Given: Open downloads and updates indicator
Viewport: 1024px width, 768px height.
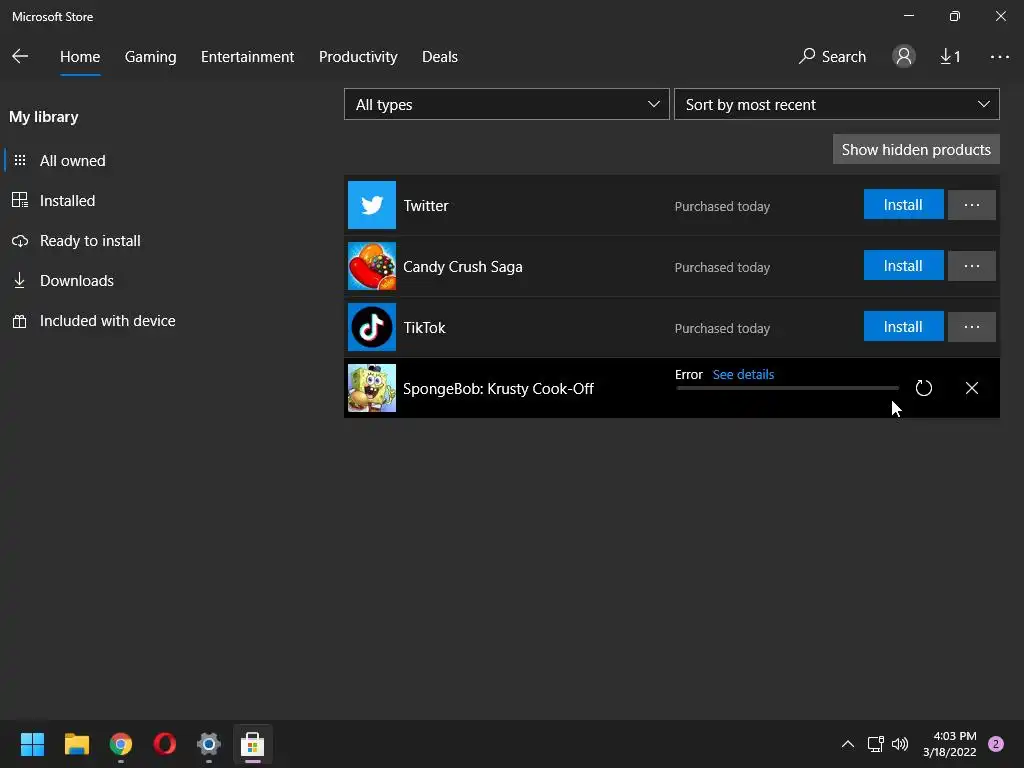Looking at the screenshot, I should coord(950,57).
